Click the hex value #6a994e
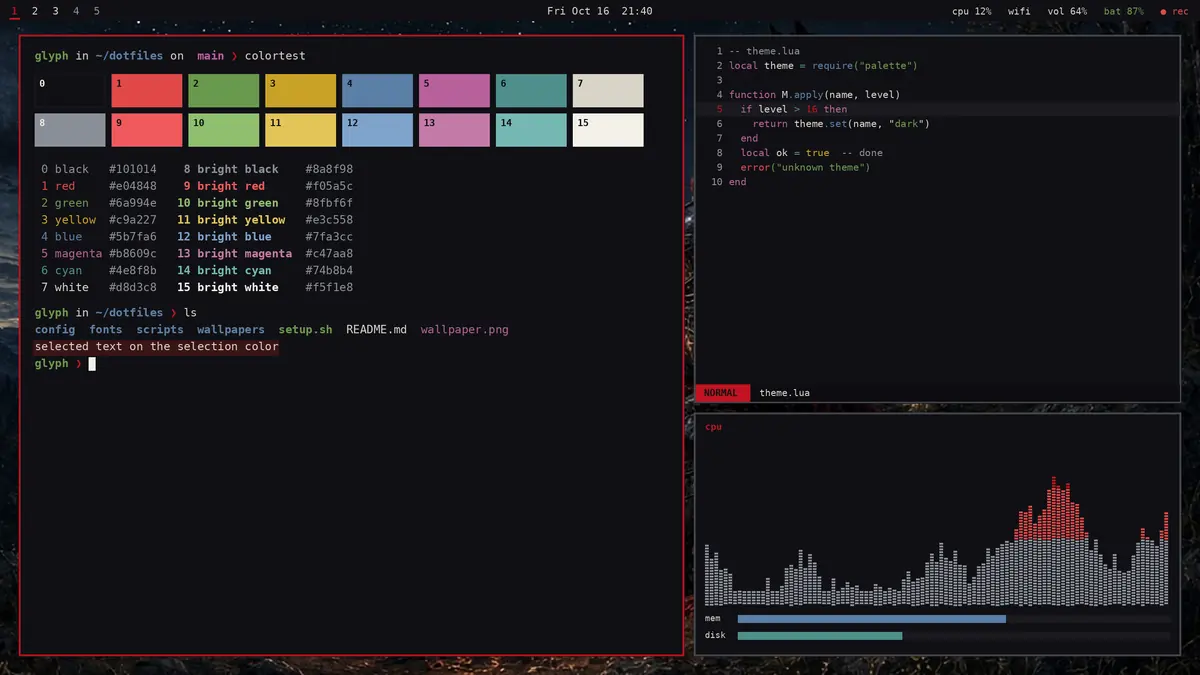1200x675 pixels. click(x=133, y=203)
